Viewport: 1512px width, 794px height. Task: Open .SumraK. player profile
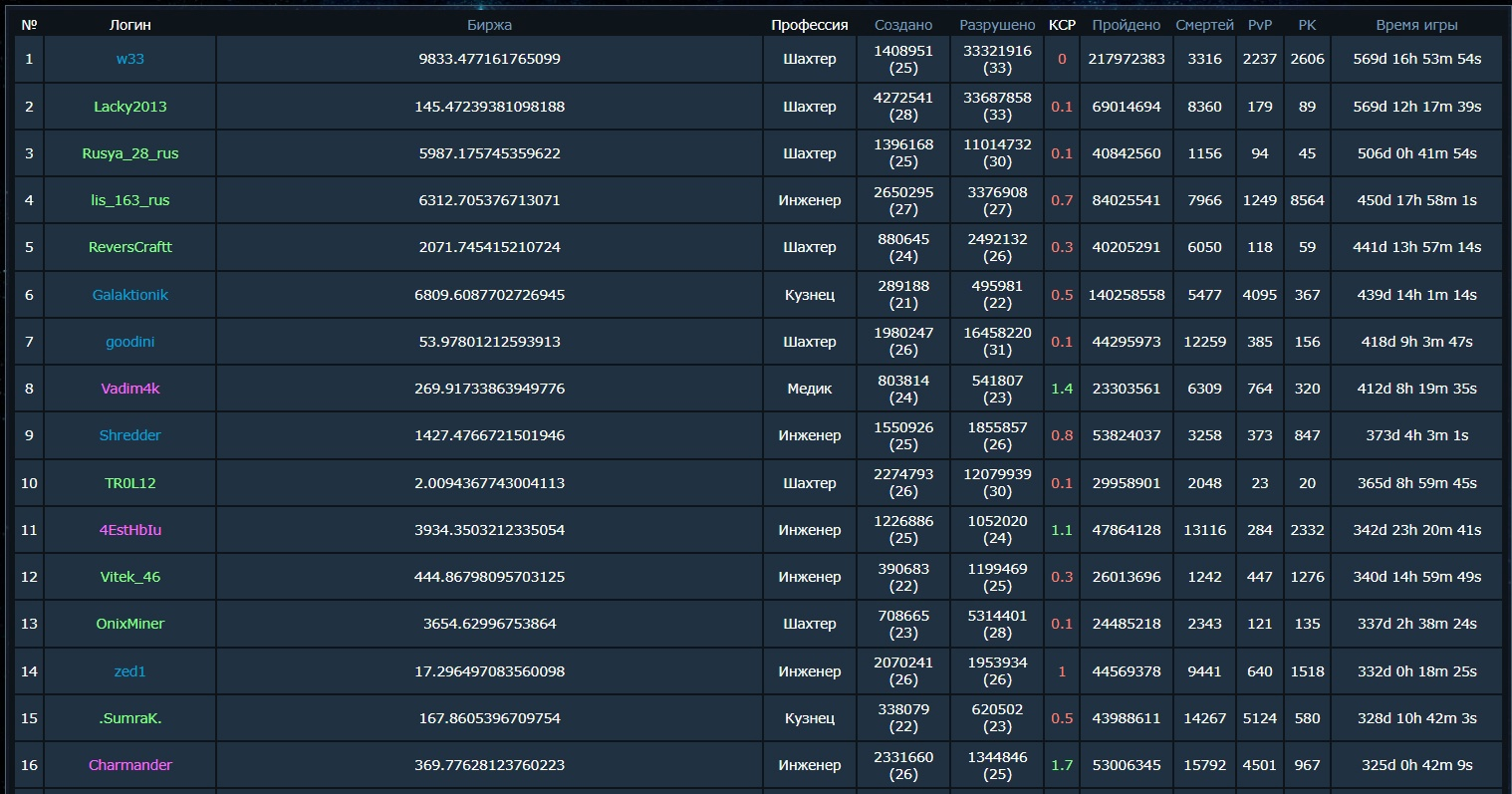130,718
